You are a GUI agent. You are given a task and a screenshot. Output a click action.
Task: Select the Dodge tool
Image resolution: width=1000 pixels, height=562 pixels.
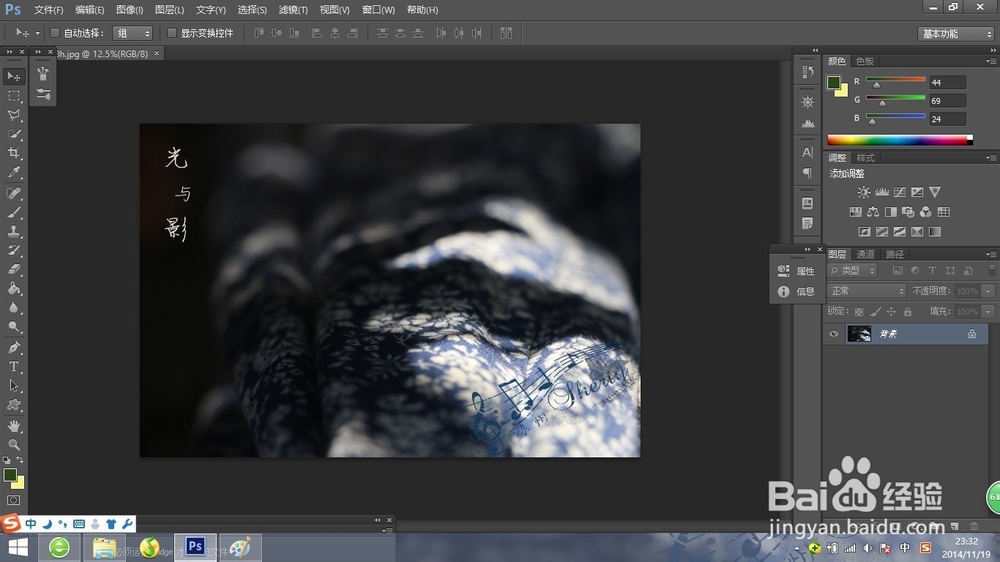13,327
